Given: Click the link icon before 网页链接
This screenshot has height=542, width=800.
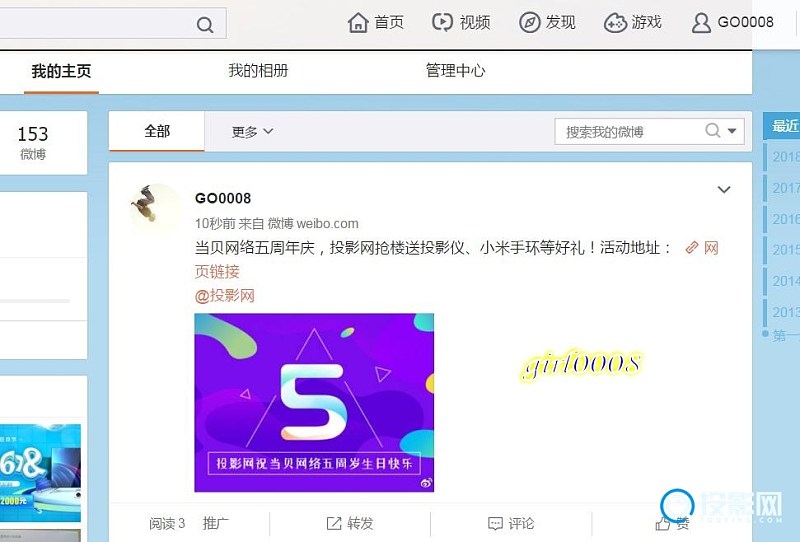Looking at the screenshot, I should tap(691, 248).
